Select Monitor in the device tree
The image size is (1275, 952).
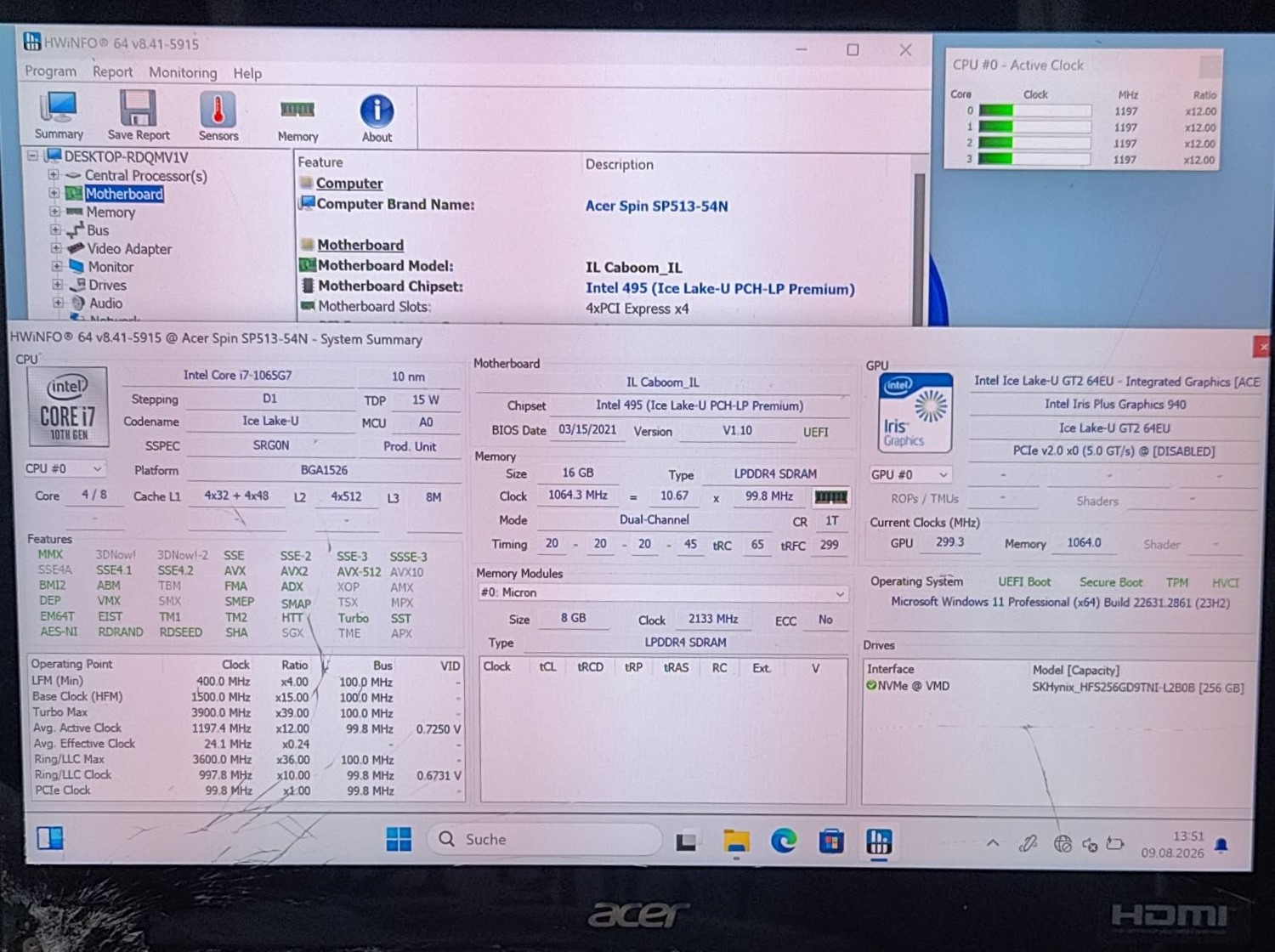click(110, 267)
